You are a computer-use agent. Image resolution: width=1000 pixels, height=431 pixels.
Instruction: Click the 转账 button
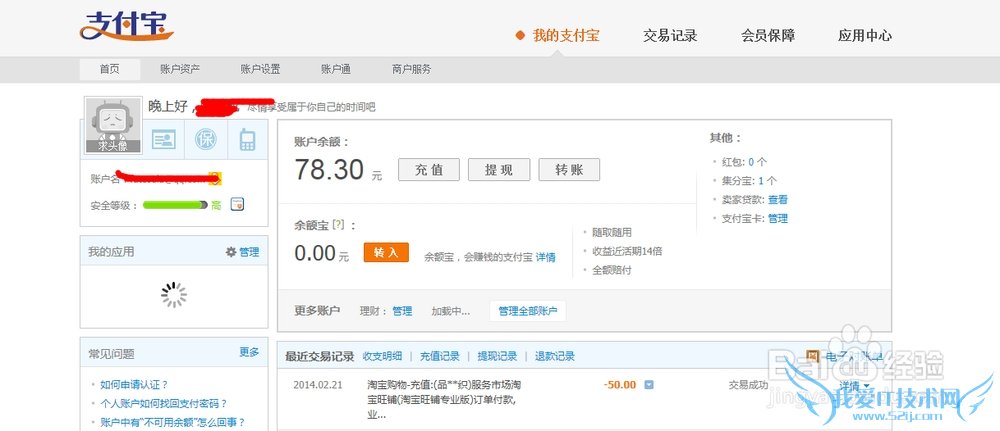569,170
